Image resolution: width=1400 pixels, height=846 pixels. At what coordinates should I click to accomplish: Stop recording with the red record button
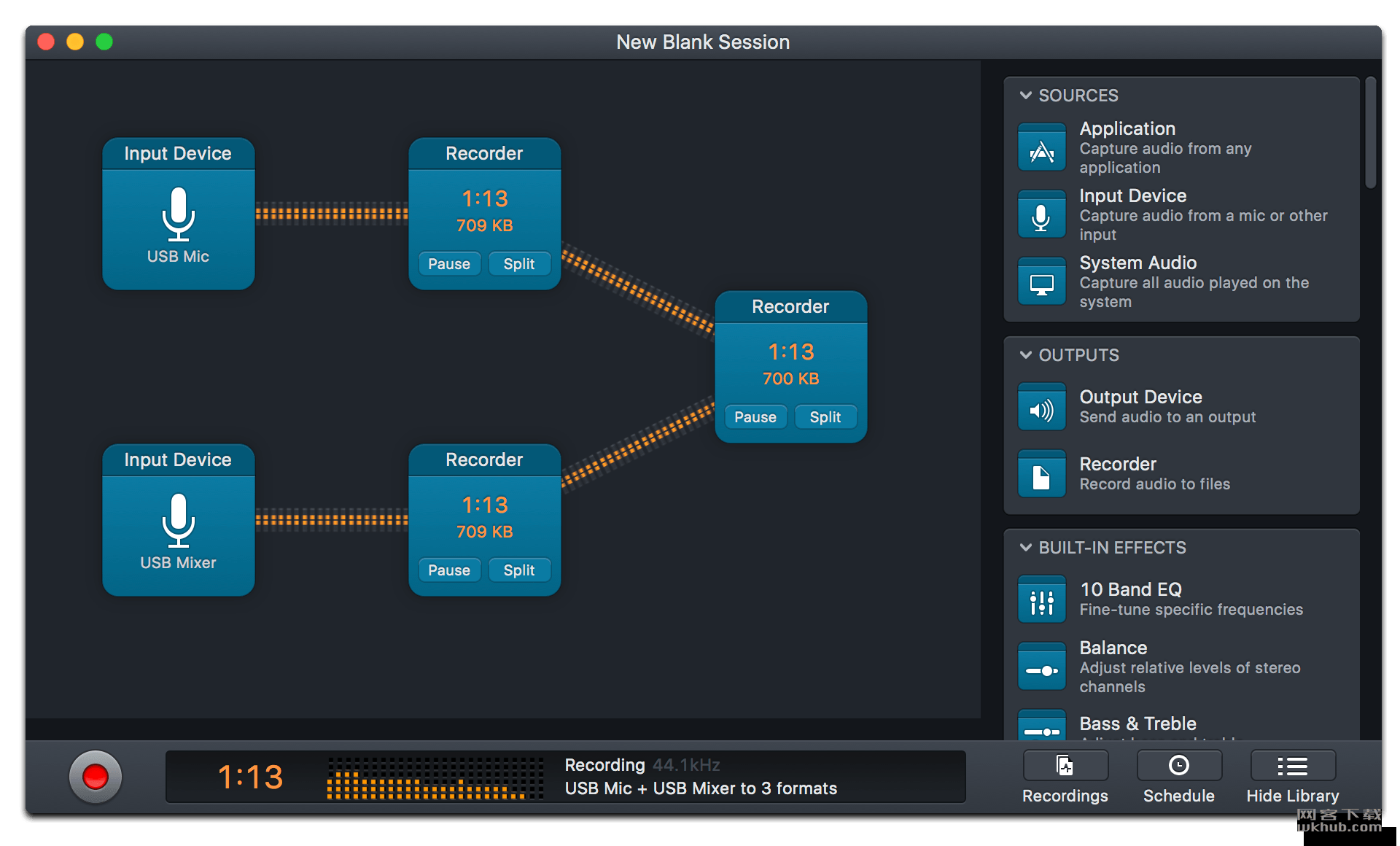96,777
